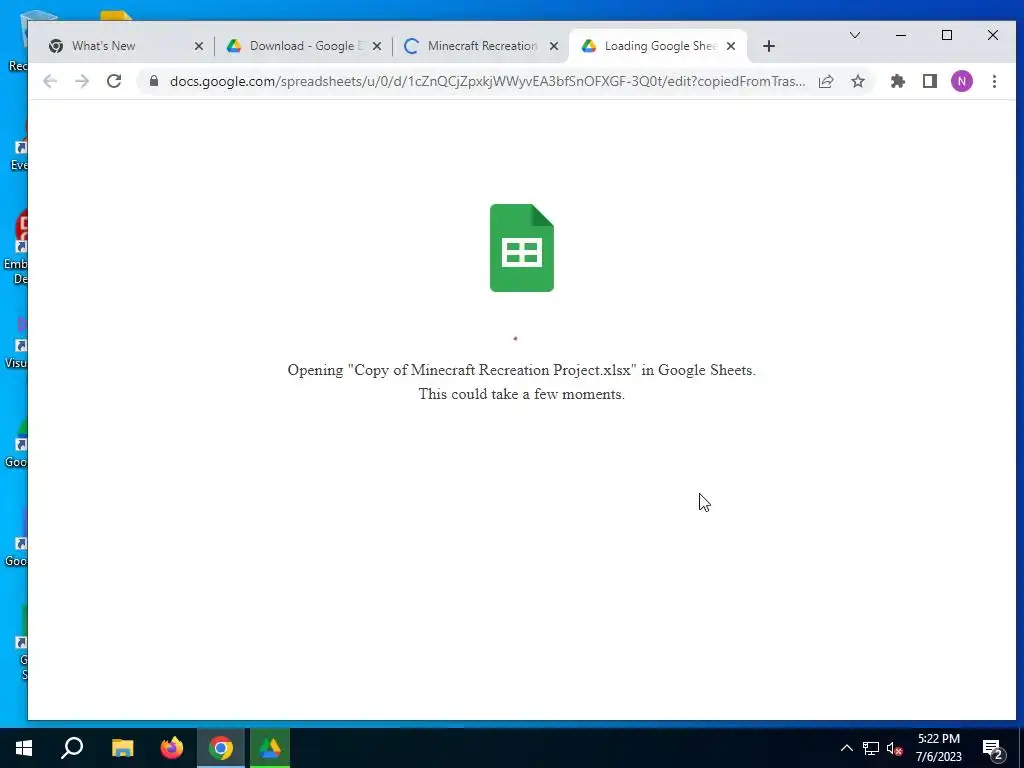1024x768 pixels.
Task: Show hidden system tray icons
Action: click(x=846, y=748)
